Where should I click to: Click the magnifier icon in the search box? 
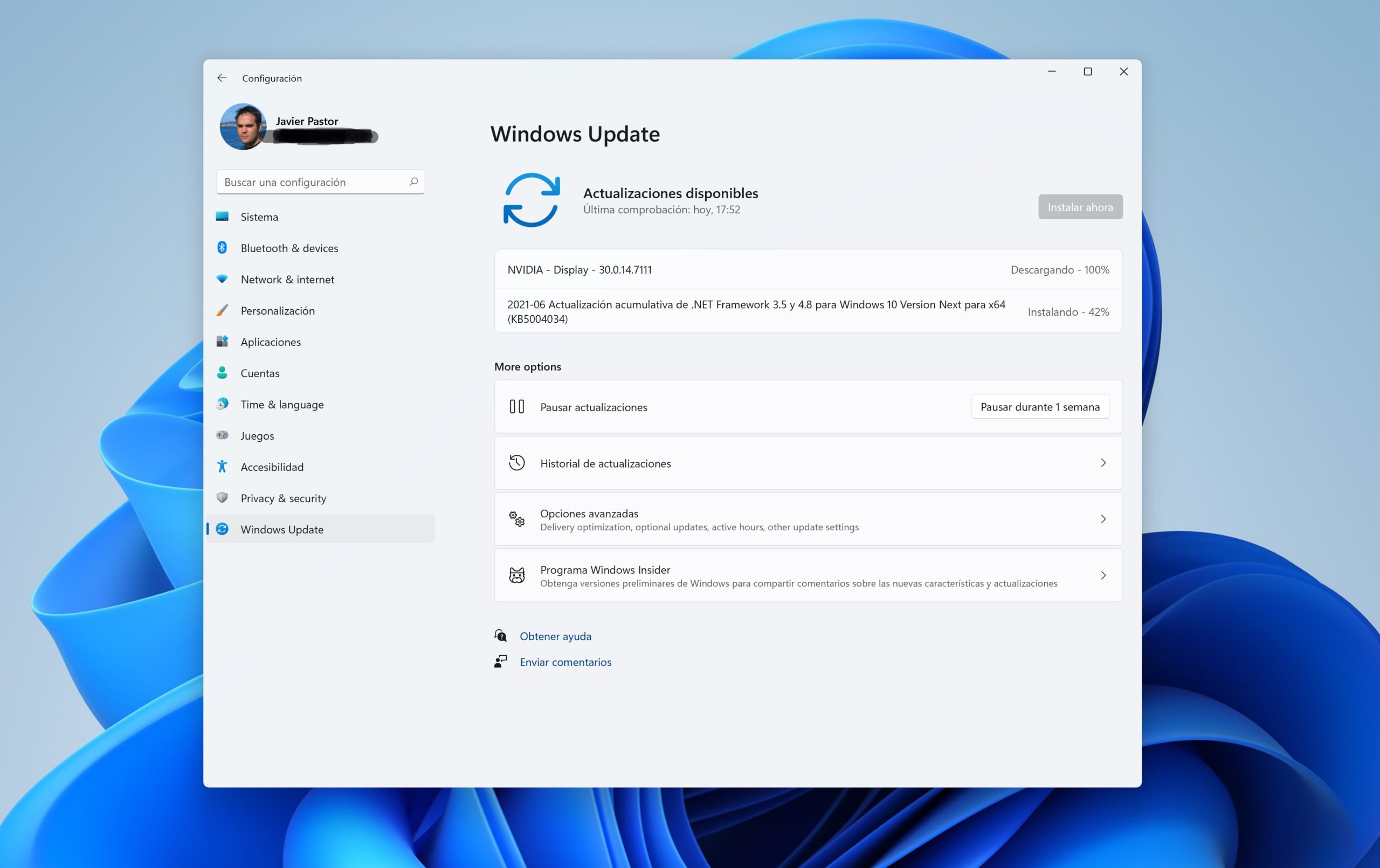(413, 182)
